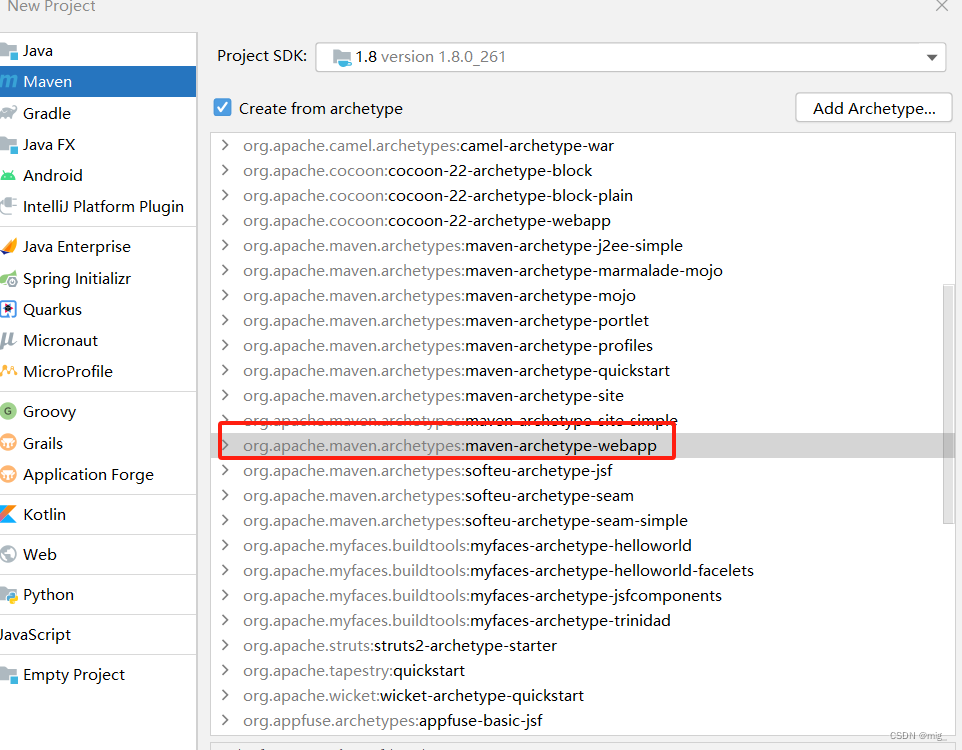Expand cocoon-22-archetype-block node

(x=225, y=170)
